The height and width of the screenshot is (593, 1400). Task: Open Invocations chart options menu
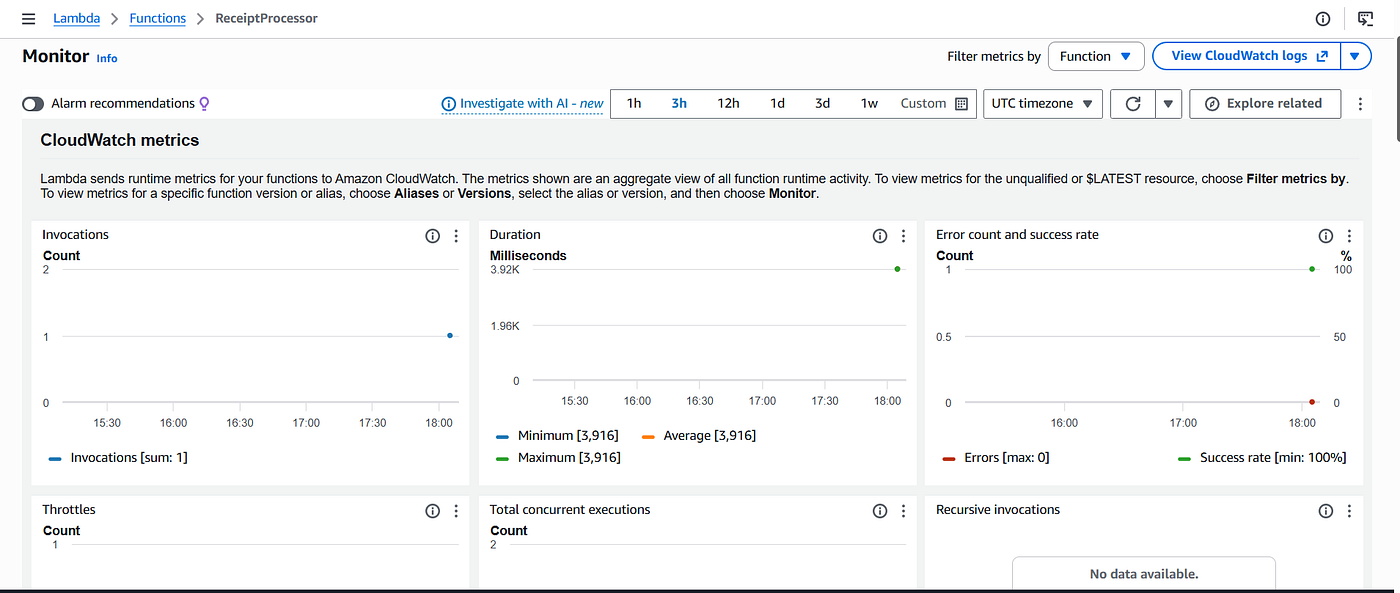456,236
